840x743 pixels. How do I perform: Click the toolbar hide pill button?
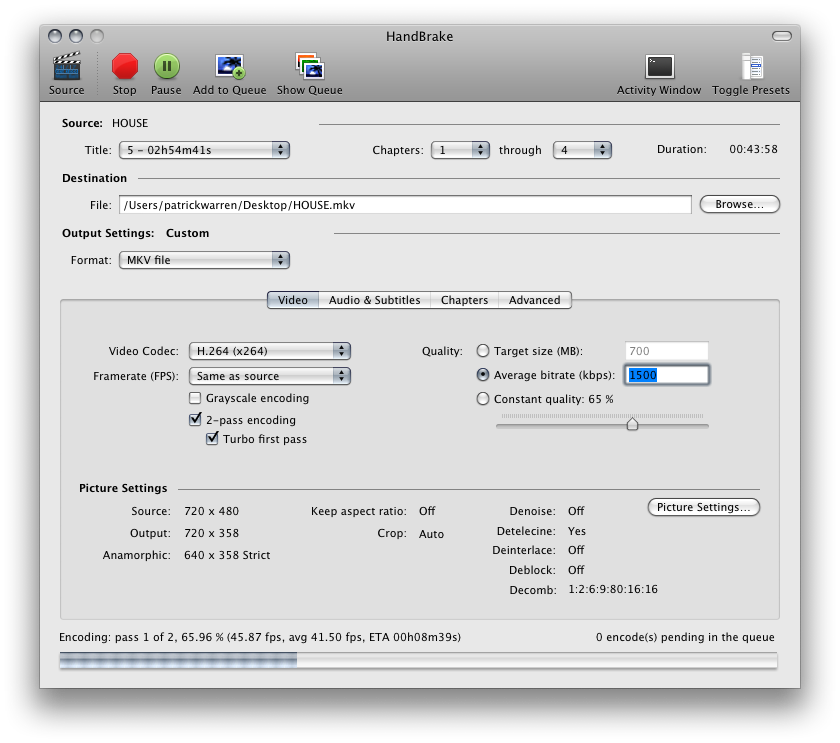[x=782, y=36]
